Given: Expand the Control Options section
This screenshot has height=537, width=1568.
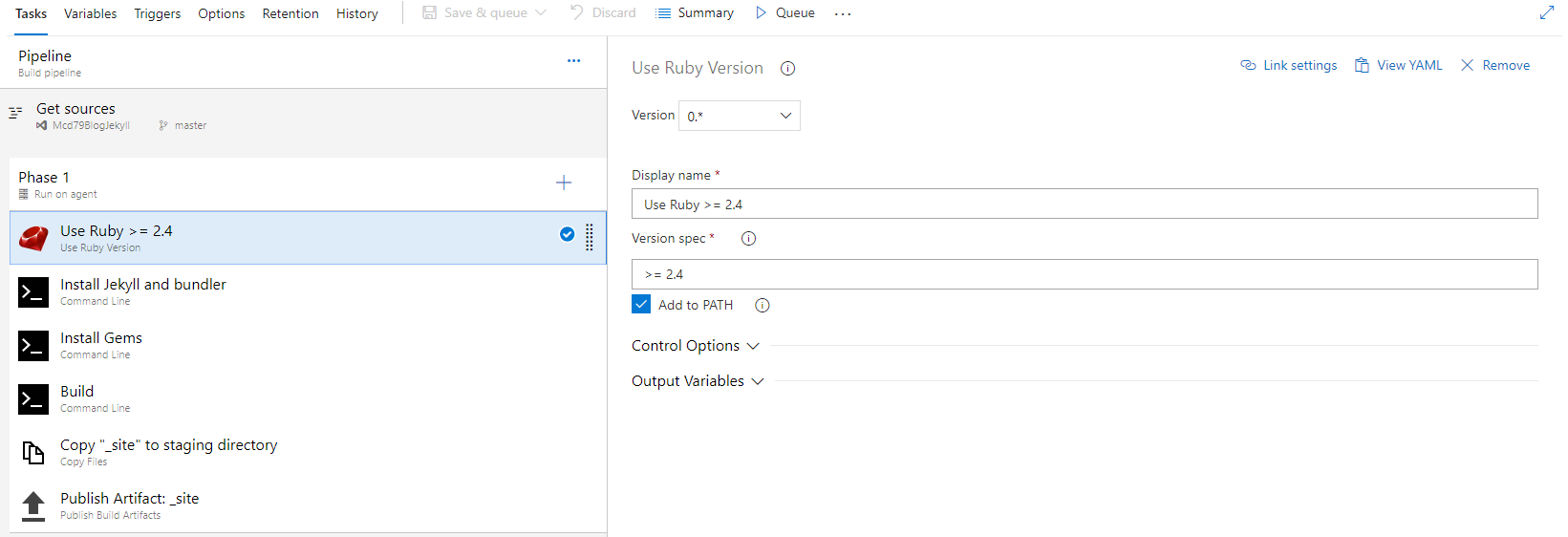Looking at the screenshot, I should (x=695, y=346).
